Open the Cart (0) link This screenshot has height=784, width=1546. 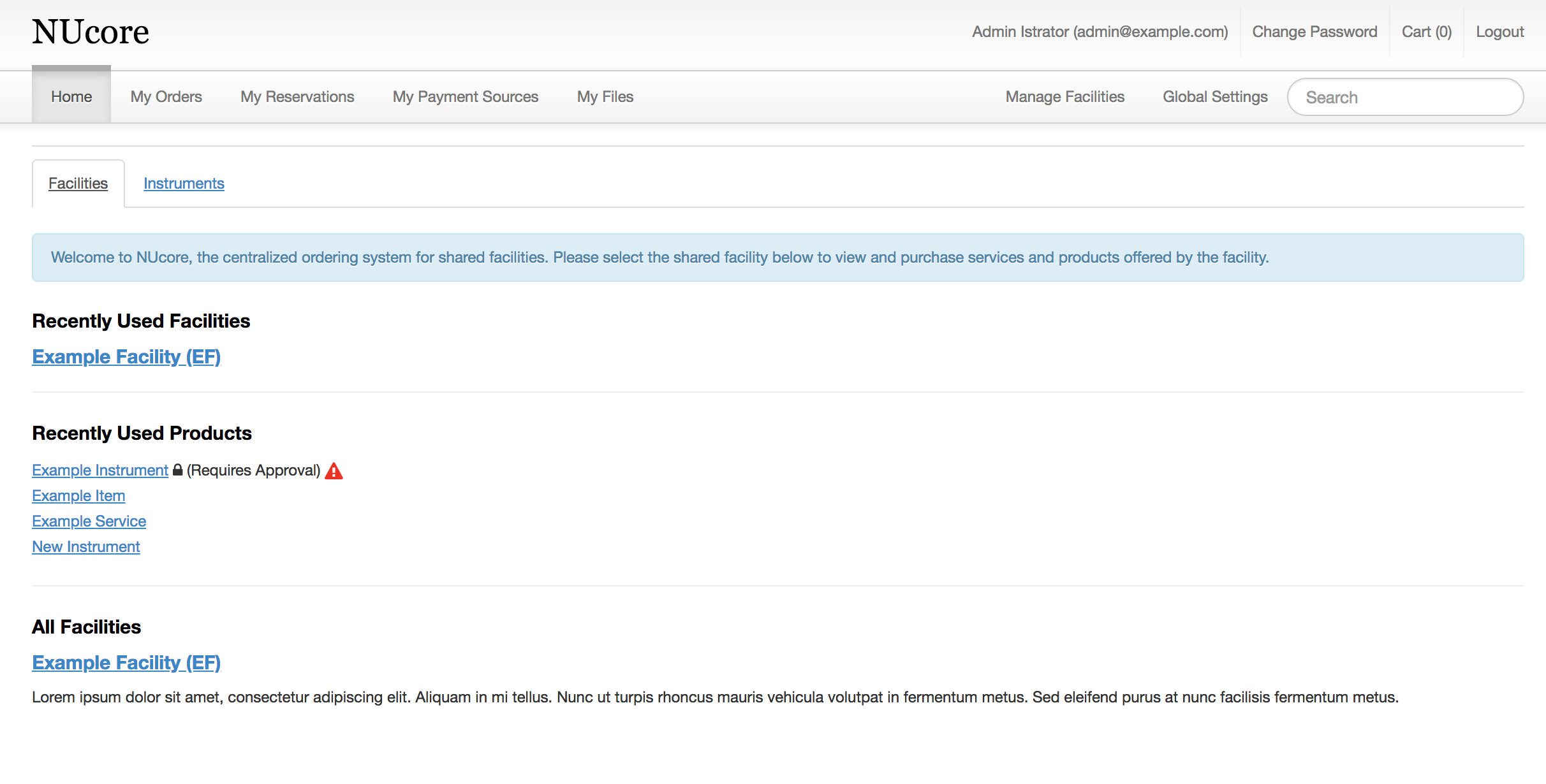[x=1426, y=32]
